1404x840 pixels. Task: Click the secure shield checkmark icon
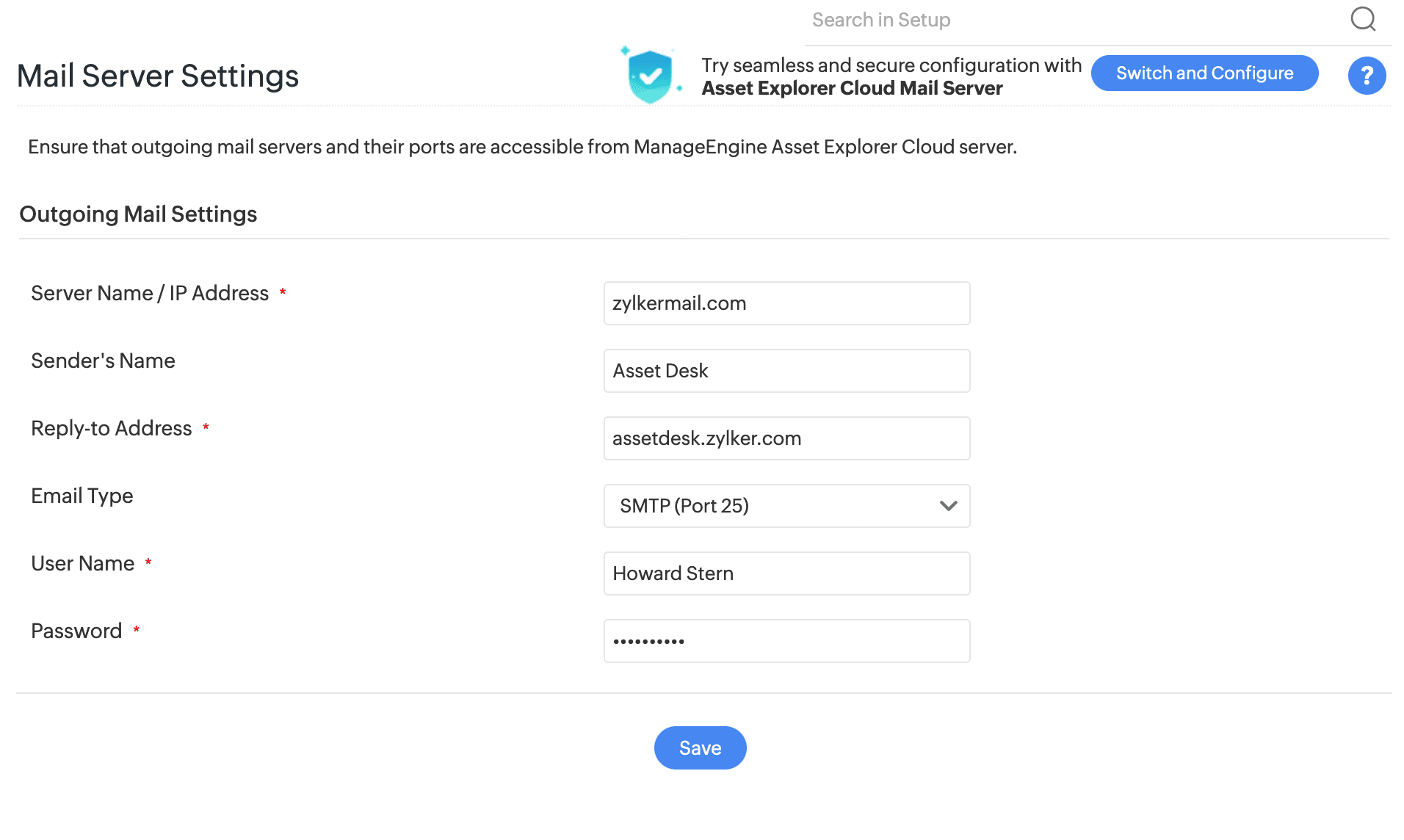tap(650, 76)
